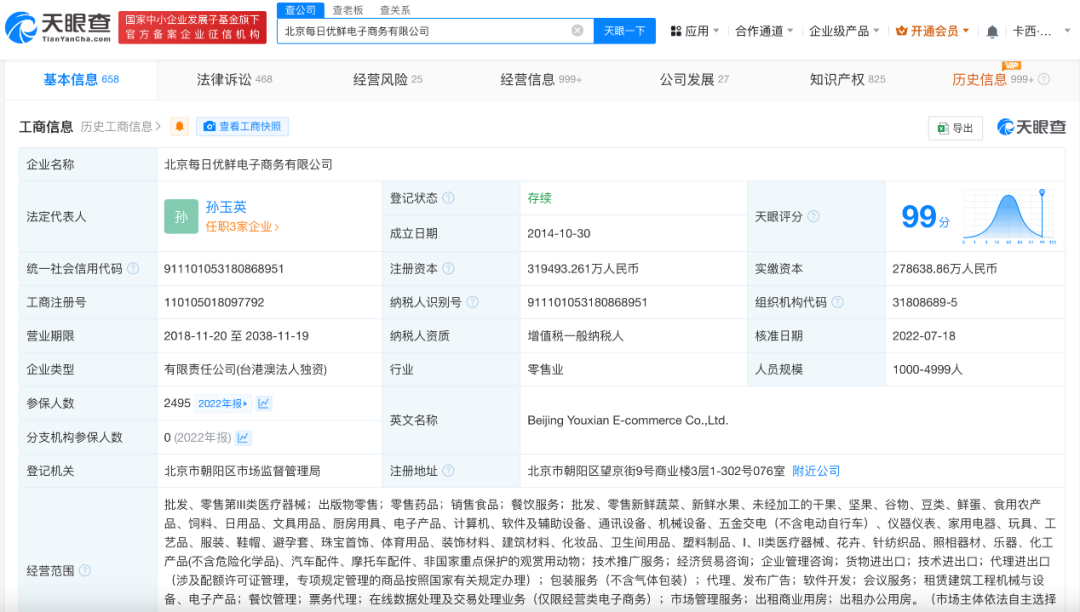Click the 1000-4999人 staff size value
Image resolution: width=1080 pixels, height=612 pixels.
click(x=927, y=370)
